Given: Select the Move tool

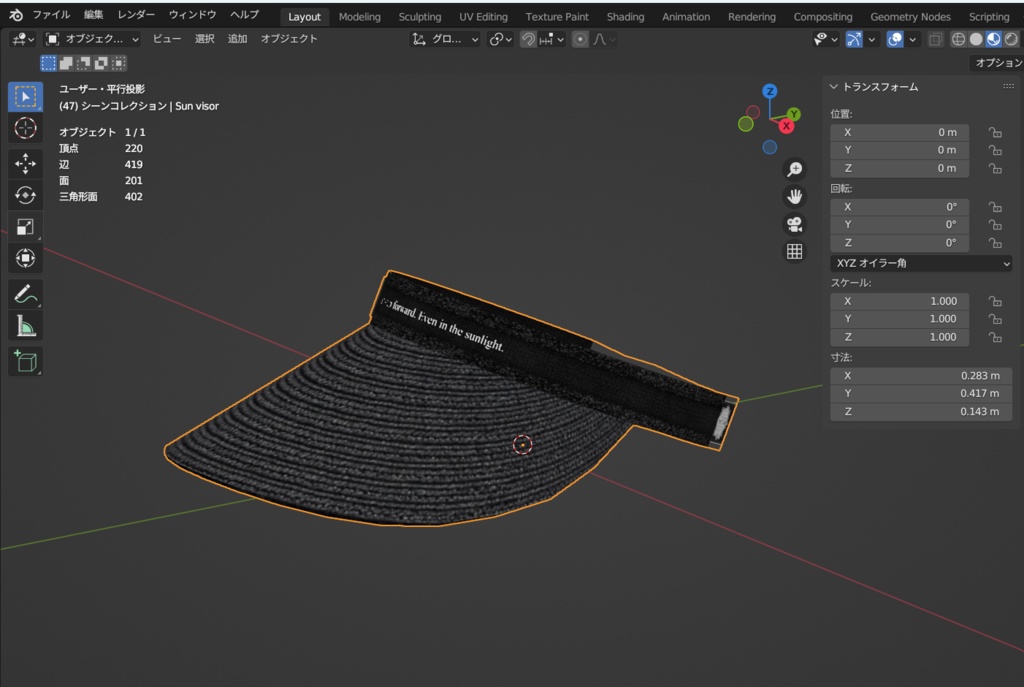Looking at the screenshot, I should point(25,163).
